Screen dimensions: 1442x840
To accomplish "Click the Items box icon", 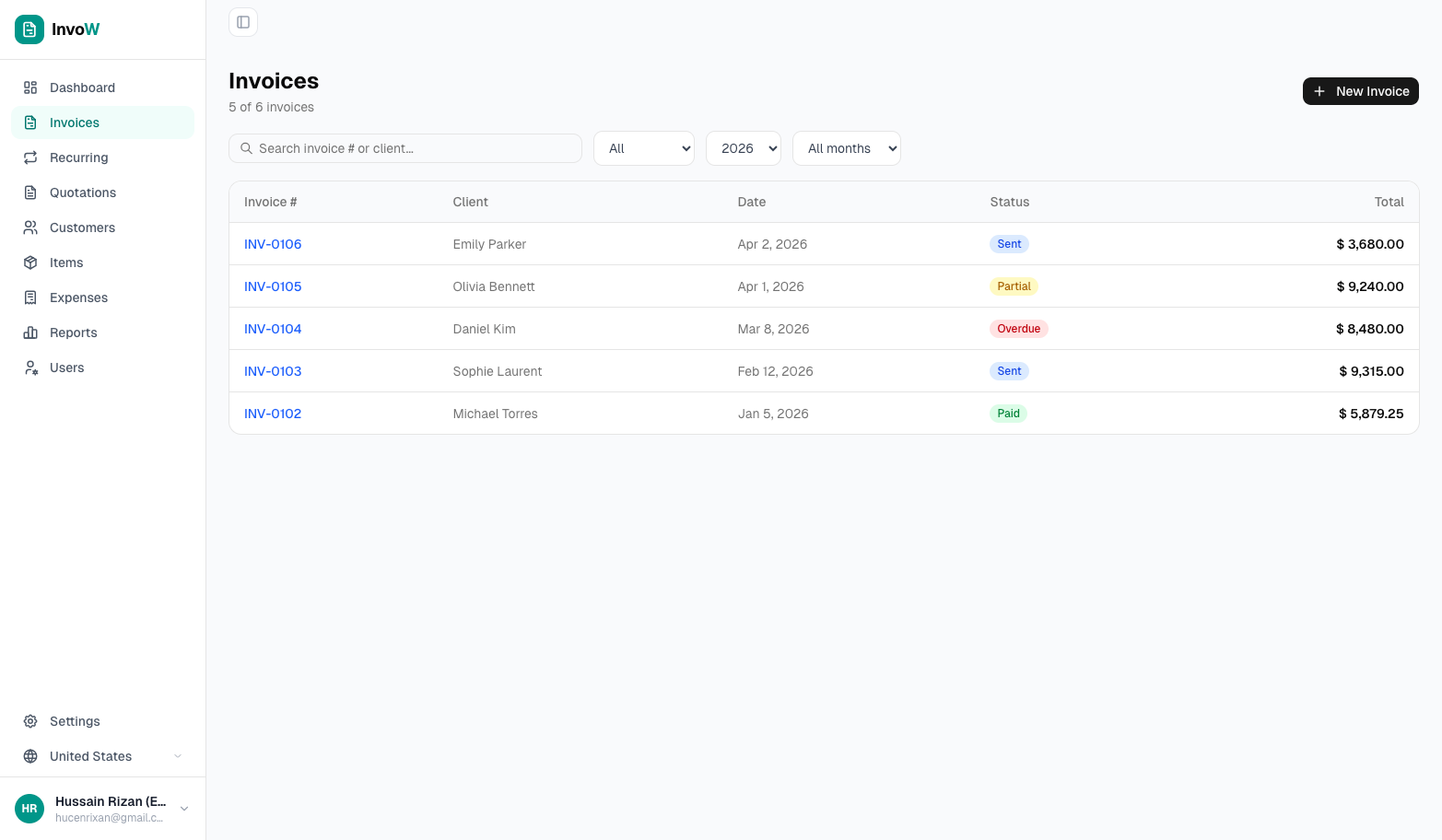I will point(30,262).
